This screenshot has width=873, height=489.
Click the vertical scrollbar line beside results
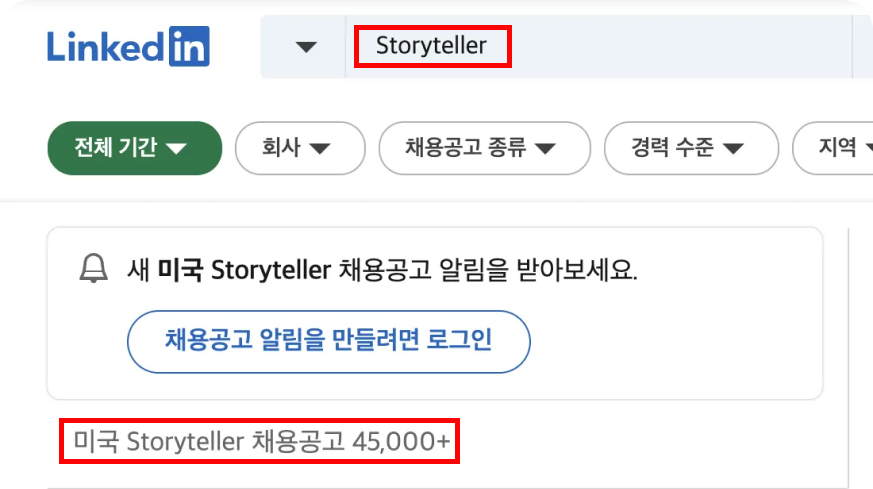click(x=848, y=356)
